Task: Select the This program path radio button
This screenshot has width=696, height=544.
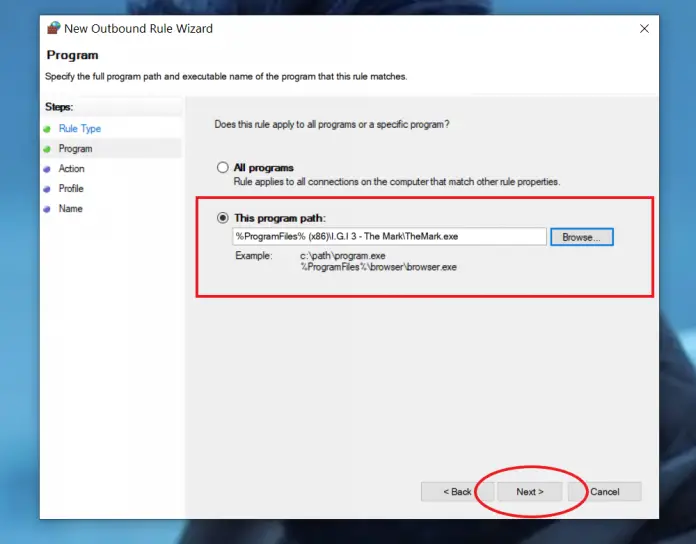Action: 223,218
